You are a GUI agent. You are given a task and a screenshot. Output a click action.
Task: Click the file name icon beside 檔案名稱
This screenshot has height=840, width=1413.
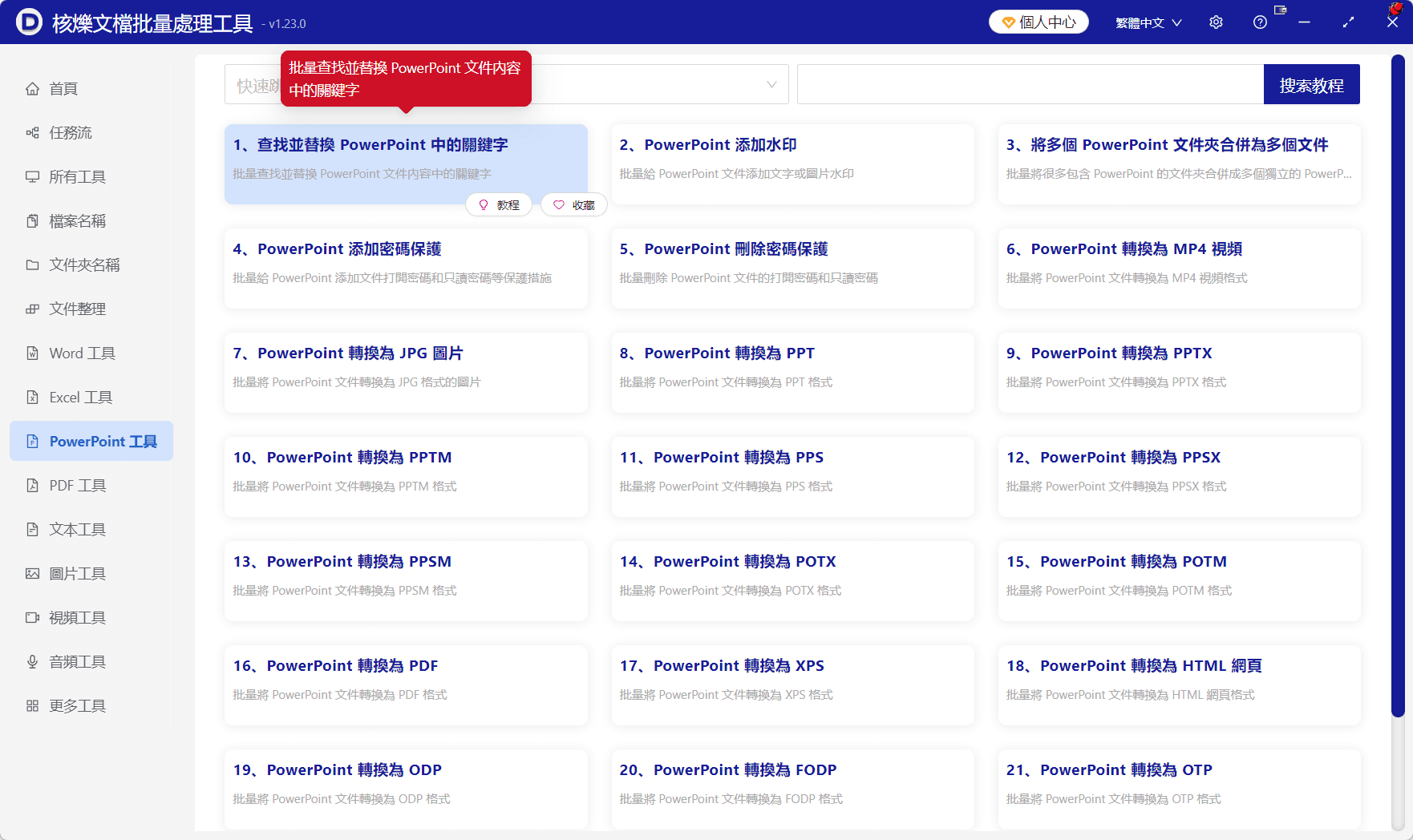click(32, 221)
